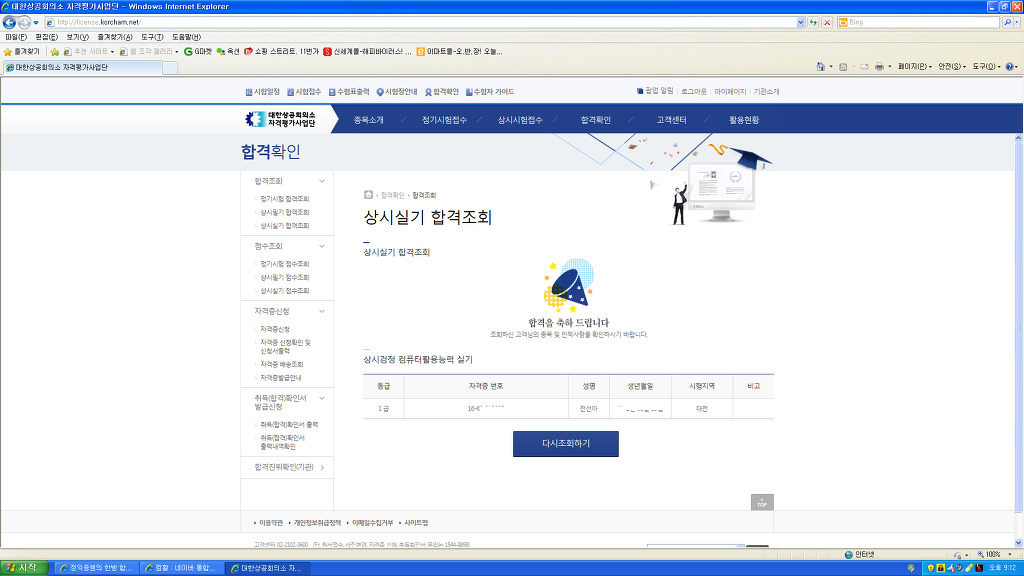Open the search provider dropdown arrow
This screenshot has height=576, width=1024.
1017,22
